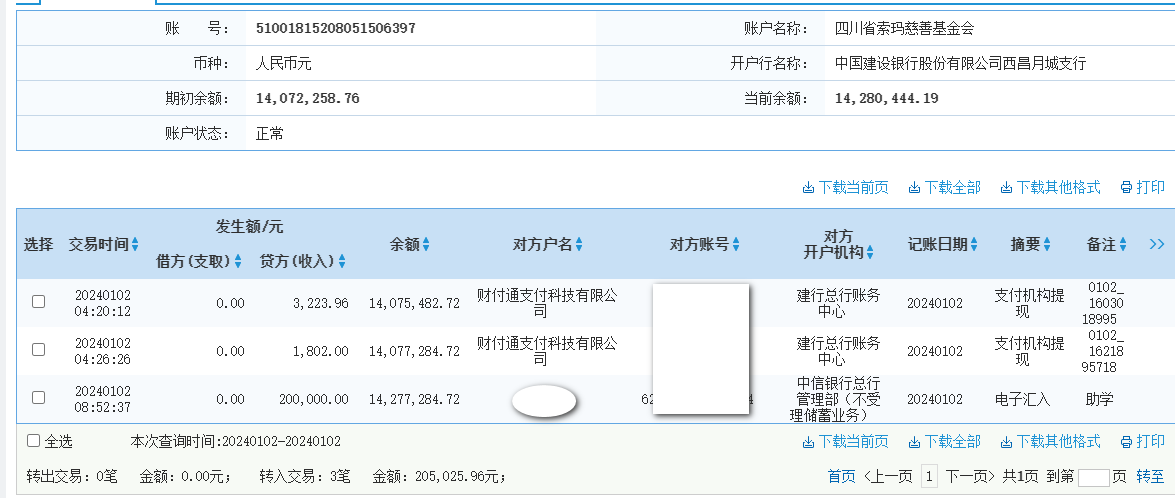Go to 下一页 next page
1175x498 pixels.
970,476
